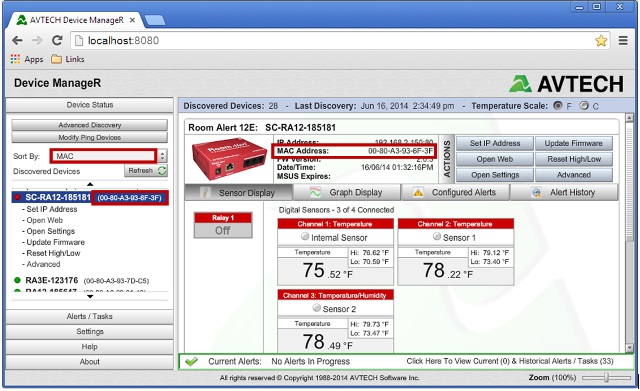Click the browser forward arrow

click(x=37, y=40)
